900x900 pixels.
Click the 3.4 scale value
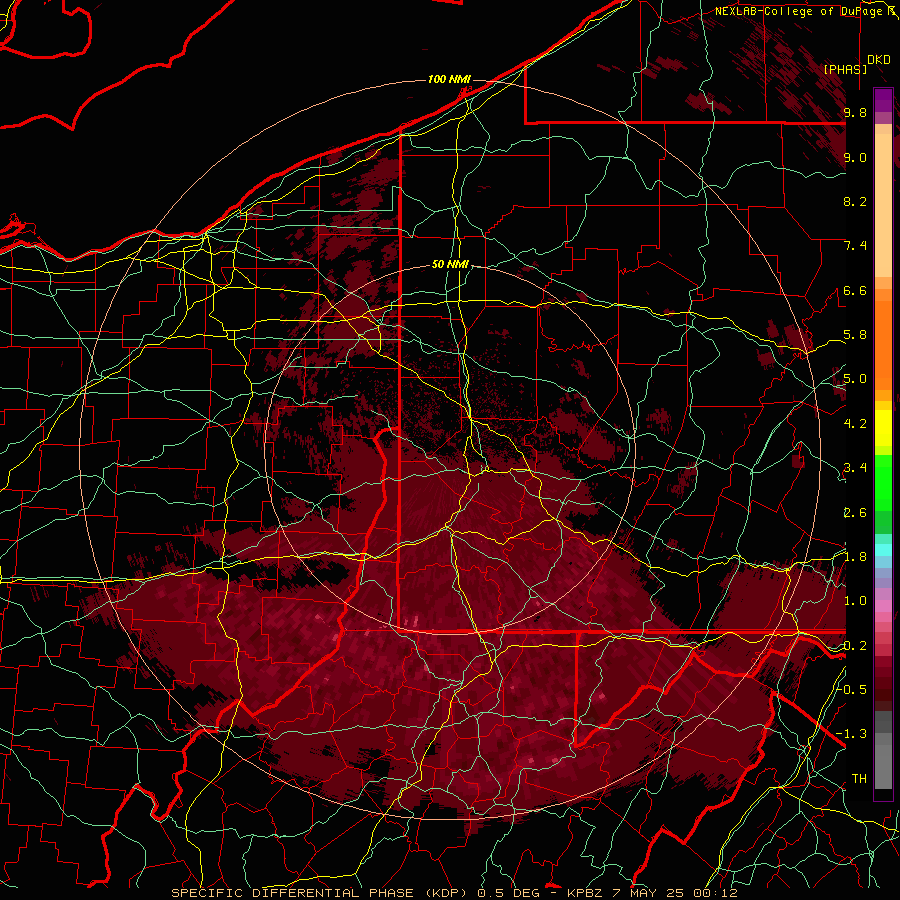coord(855,468)
